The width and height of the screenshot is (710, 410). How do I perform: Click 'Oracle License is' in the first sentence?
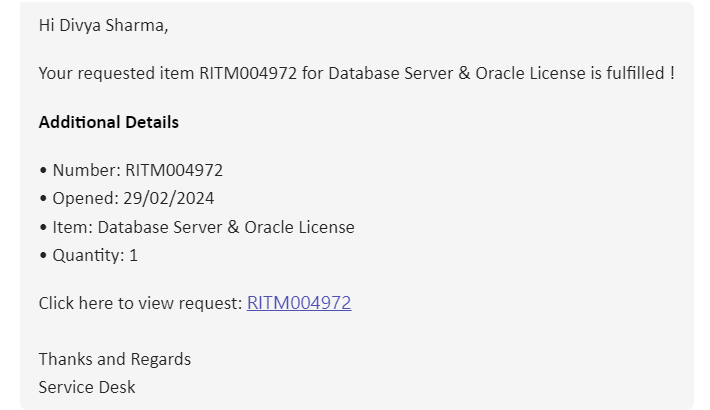(538, 73)
